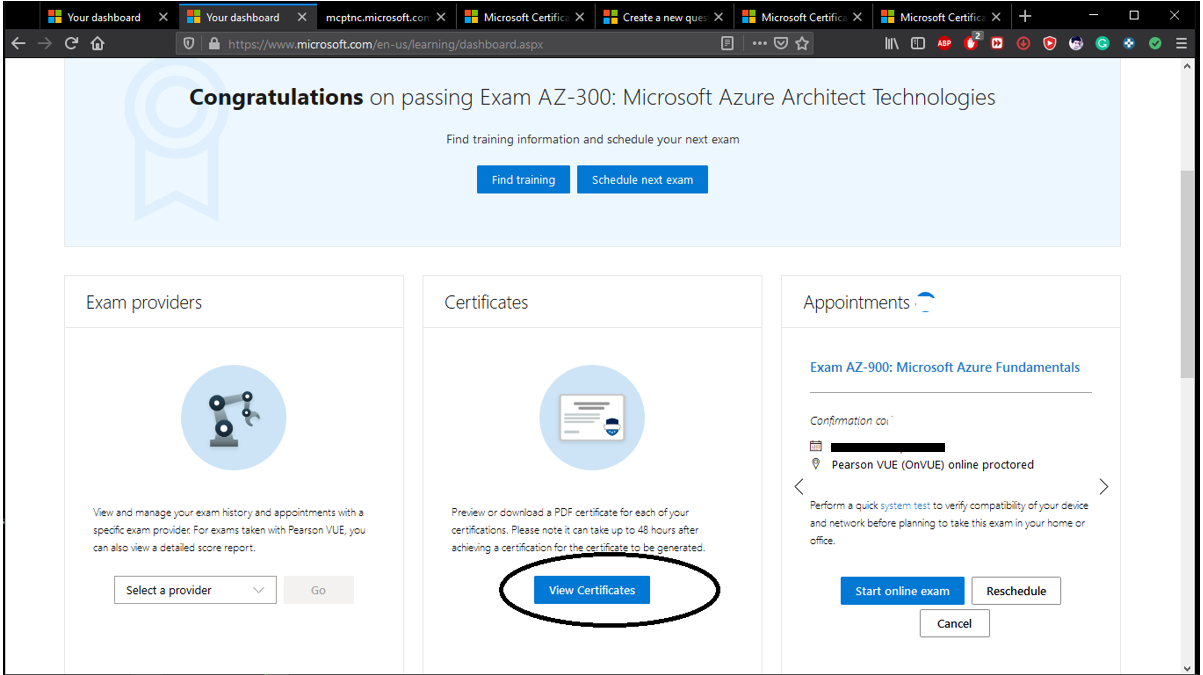
Task: Open the Grammarly extension icon
Action: [1102, 44]
